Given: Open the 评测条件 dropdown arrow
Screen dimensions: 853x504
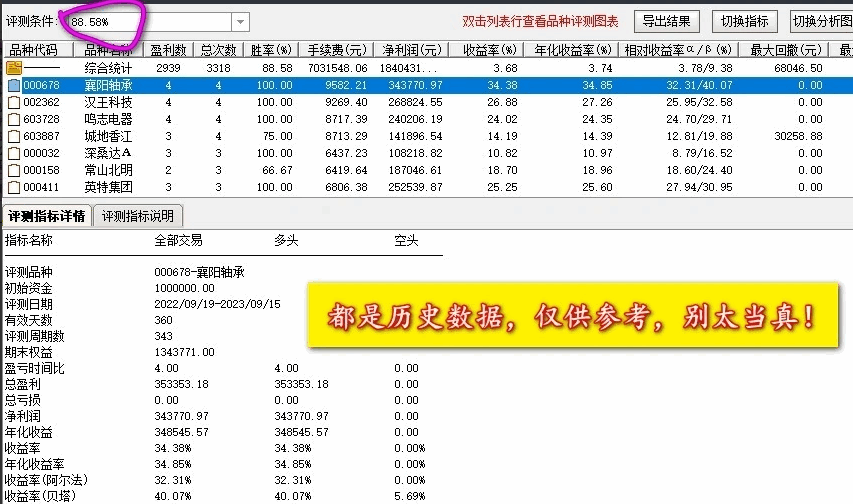Looking at the screenshot, I should click(240, 22).
